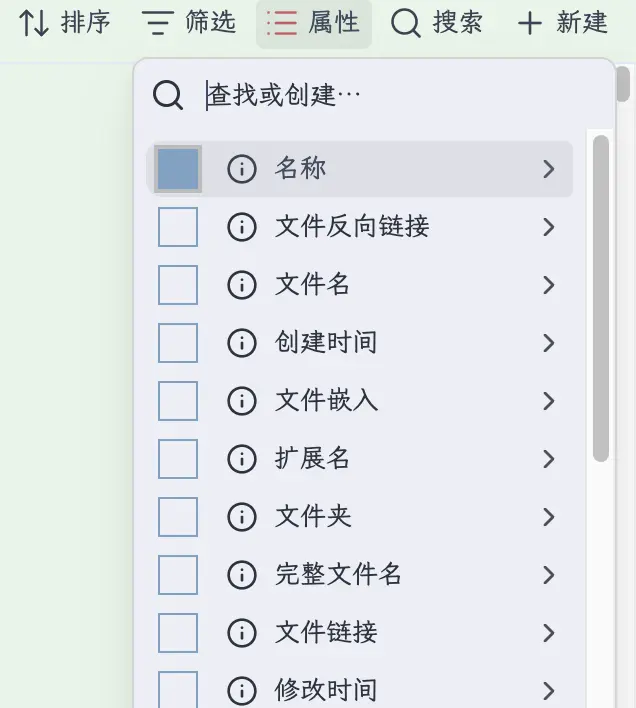Expand the 文件嵌入 submenu chevron
Image resolution: width=636 pixels, height=708 pixels.
[548, 401]
